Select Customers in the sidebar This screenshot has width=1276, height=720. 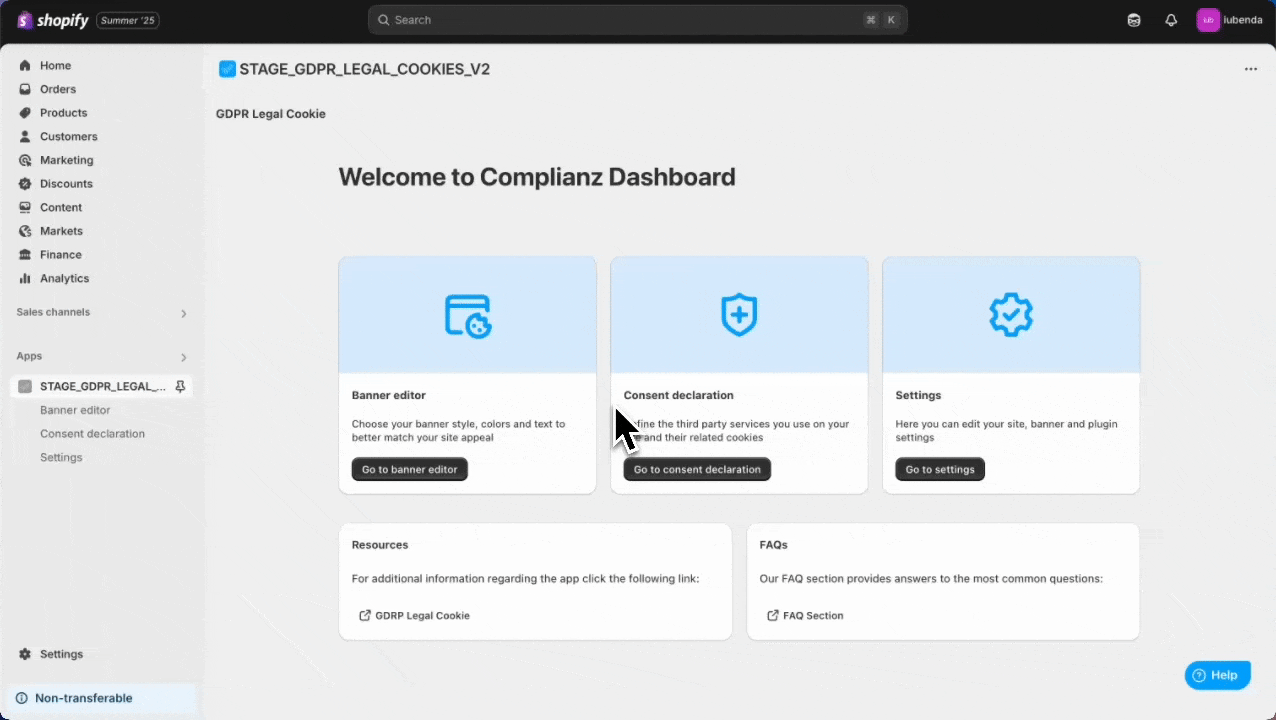69,137
